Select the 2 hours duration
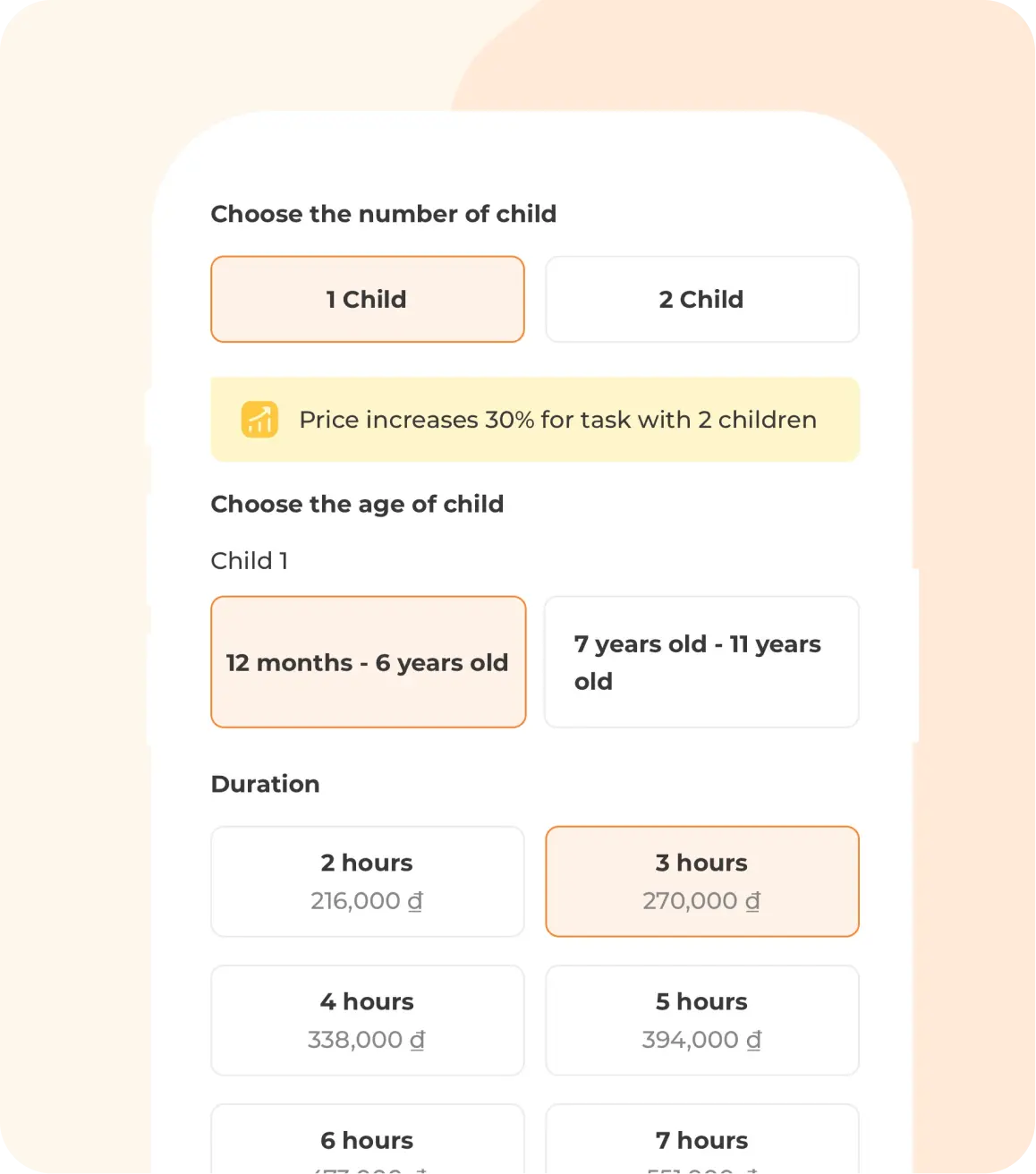This screenshot has height=1174, width=1036. point(367,881)
